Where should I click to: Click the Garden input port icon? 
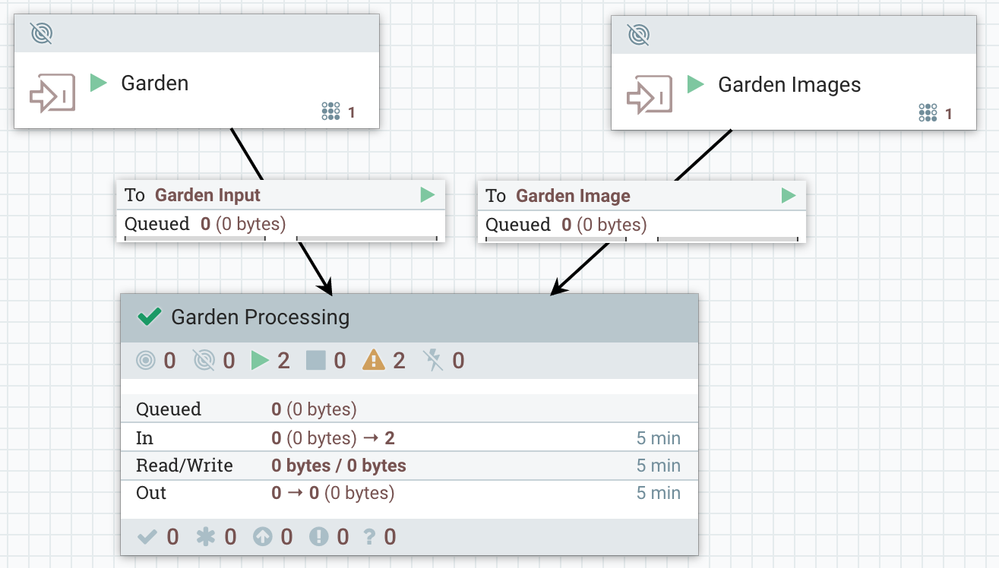point(51,94)
